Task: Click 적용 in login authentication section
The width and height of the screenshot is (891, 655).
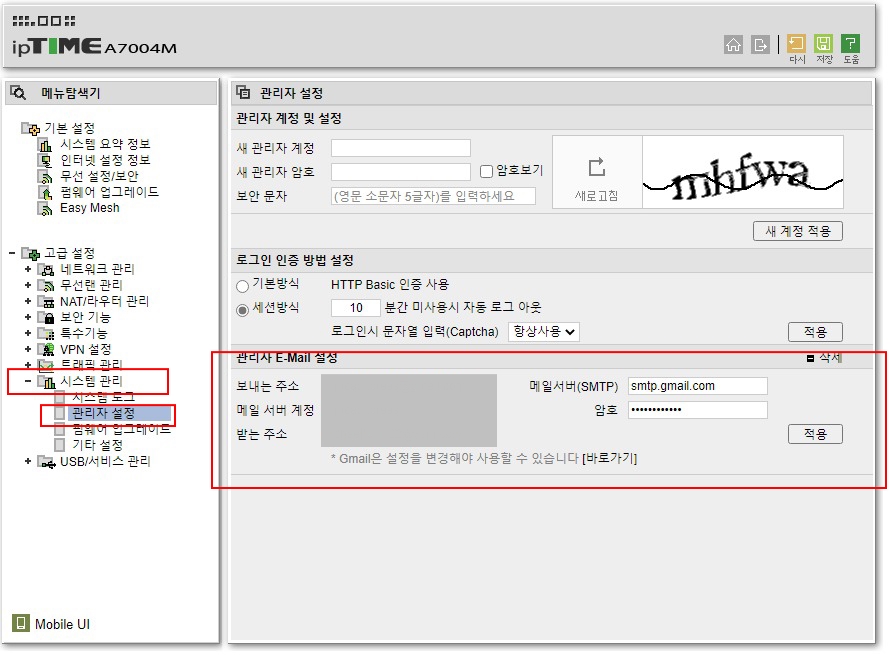Action: [815, 332]
